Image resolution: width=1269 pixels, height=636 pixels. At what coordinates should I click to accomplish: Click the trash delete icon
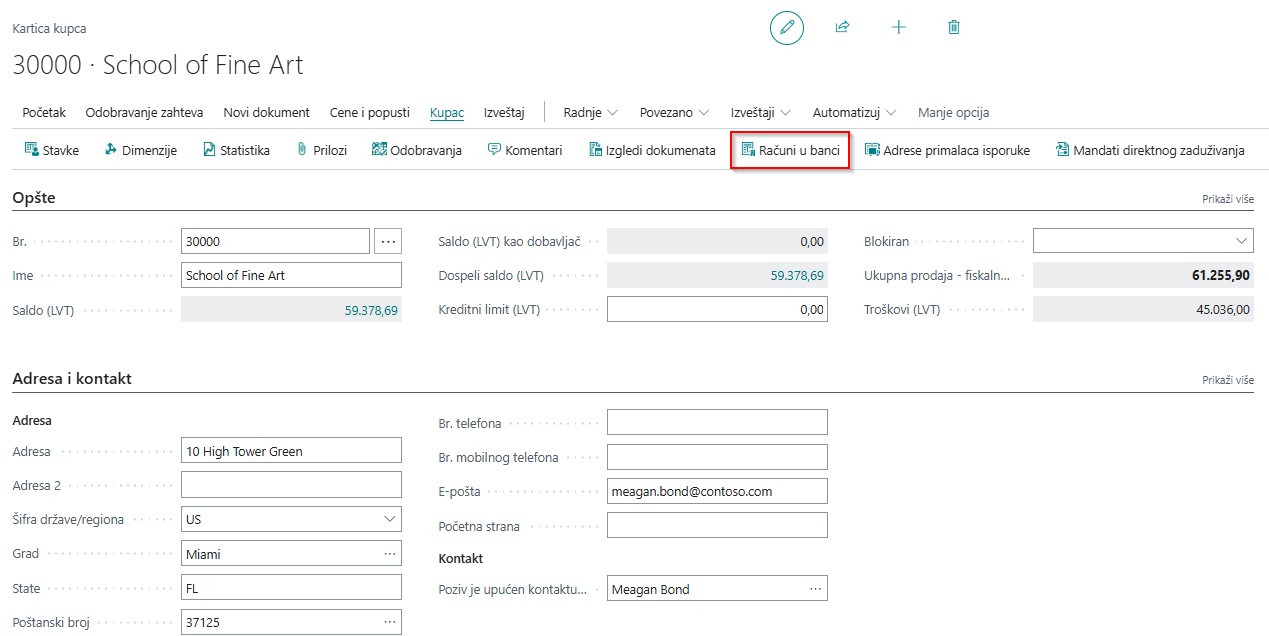click(954, 28)
